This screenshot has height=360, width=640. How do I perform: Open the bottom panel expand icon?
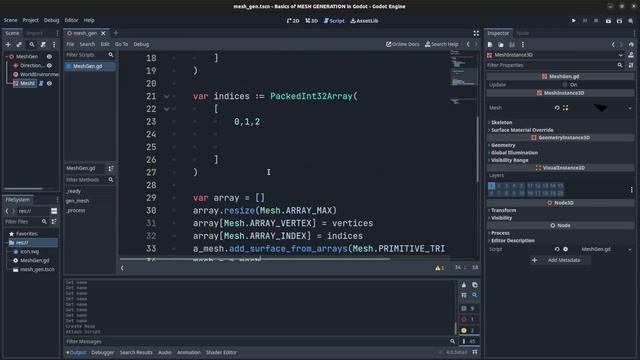(475, 352)
